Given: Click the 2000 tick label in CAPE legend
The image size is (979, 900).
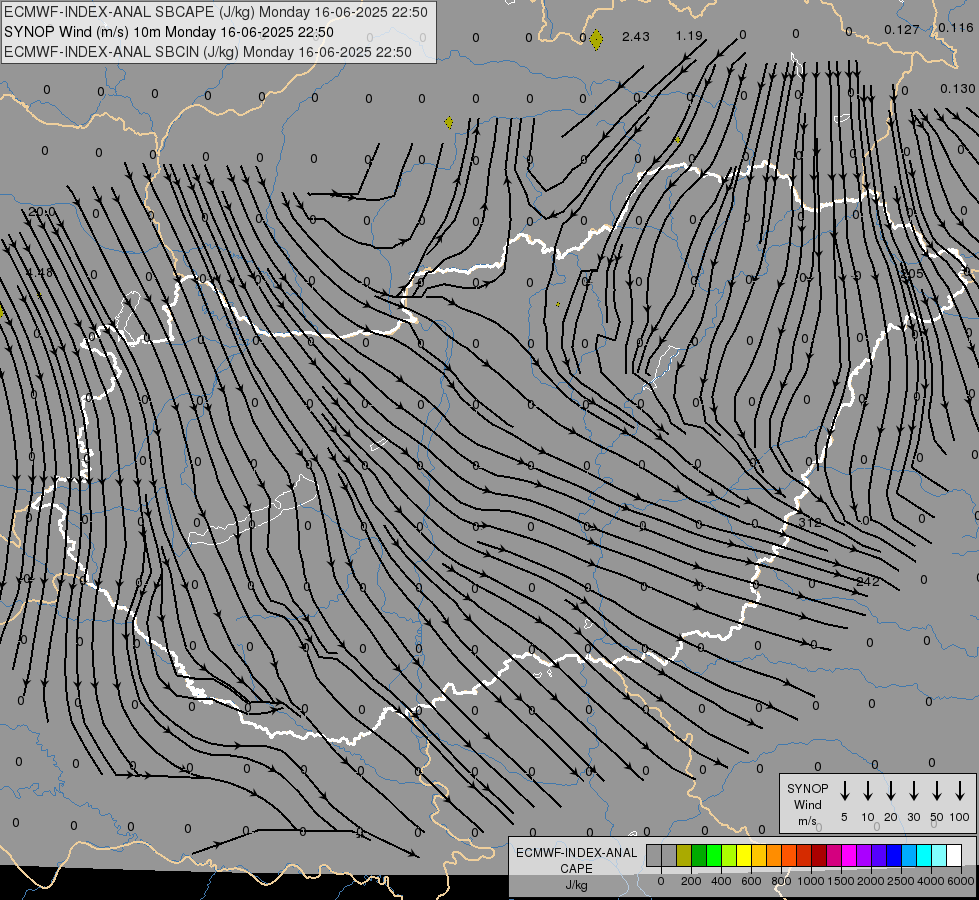Looking at the screenshot, I should tap(871, 881).
